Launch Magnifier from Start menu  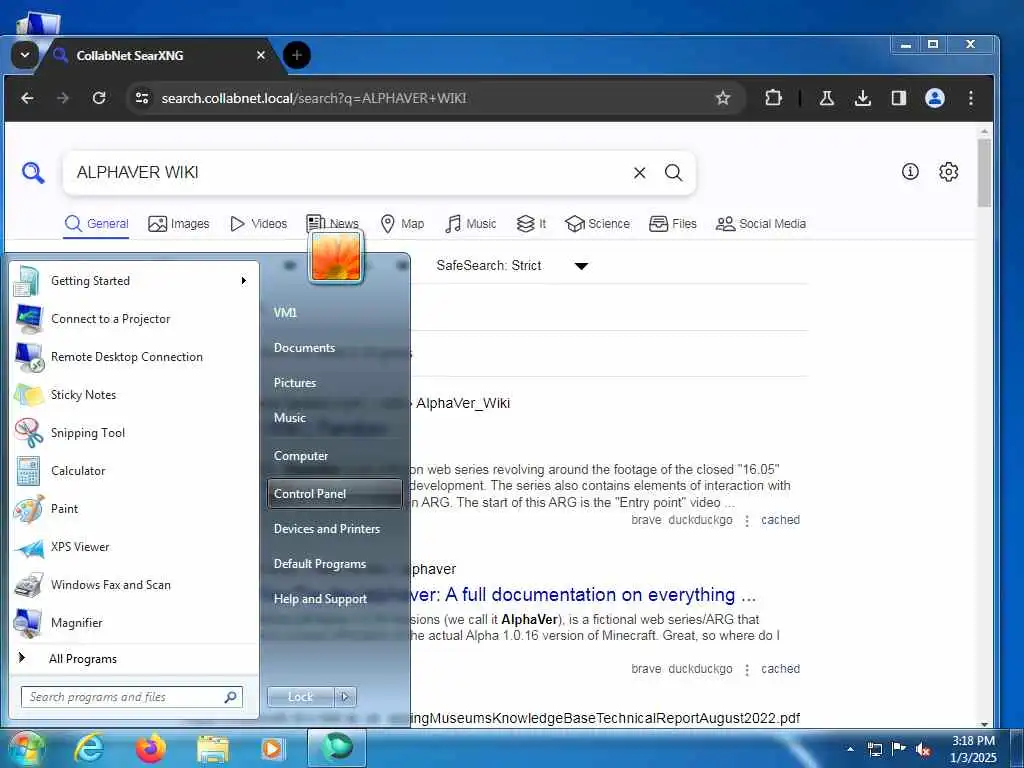tap(135, 622)
